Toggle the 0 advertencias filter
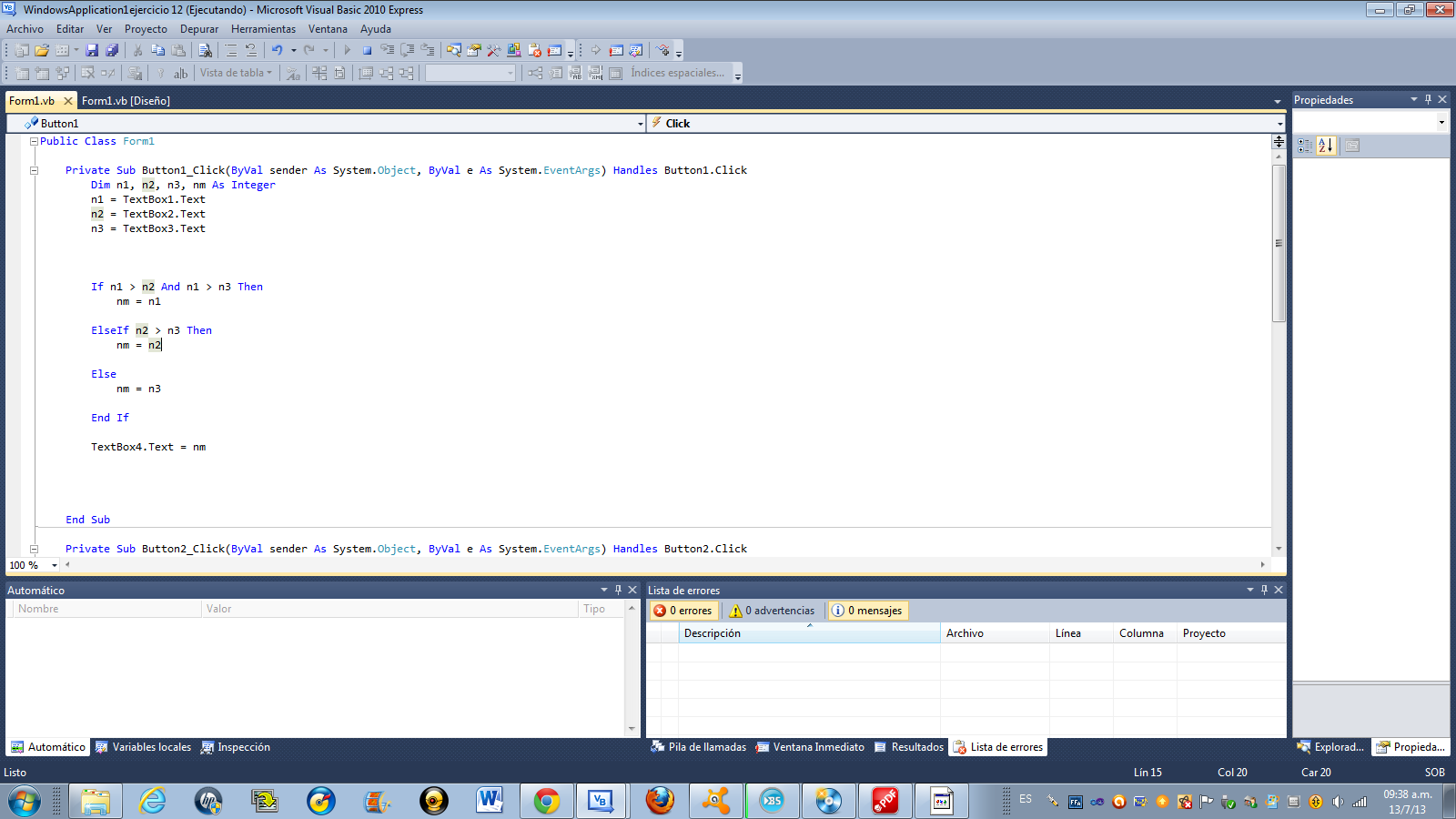The width and height of the screenshot is (1456, 819). tap(772, 610)
